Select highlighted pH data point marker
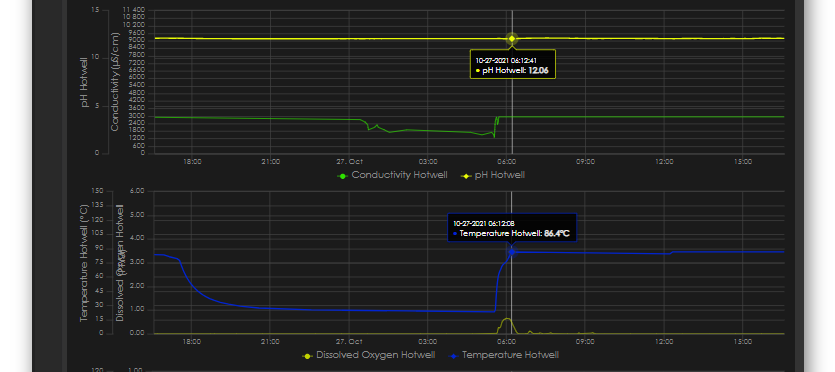Viewport: 835px width, 372px height. coord(512,38)
